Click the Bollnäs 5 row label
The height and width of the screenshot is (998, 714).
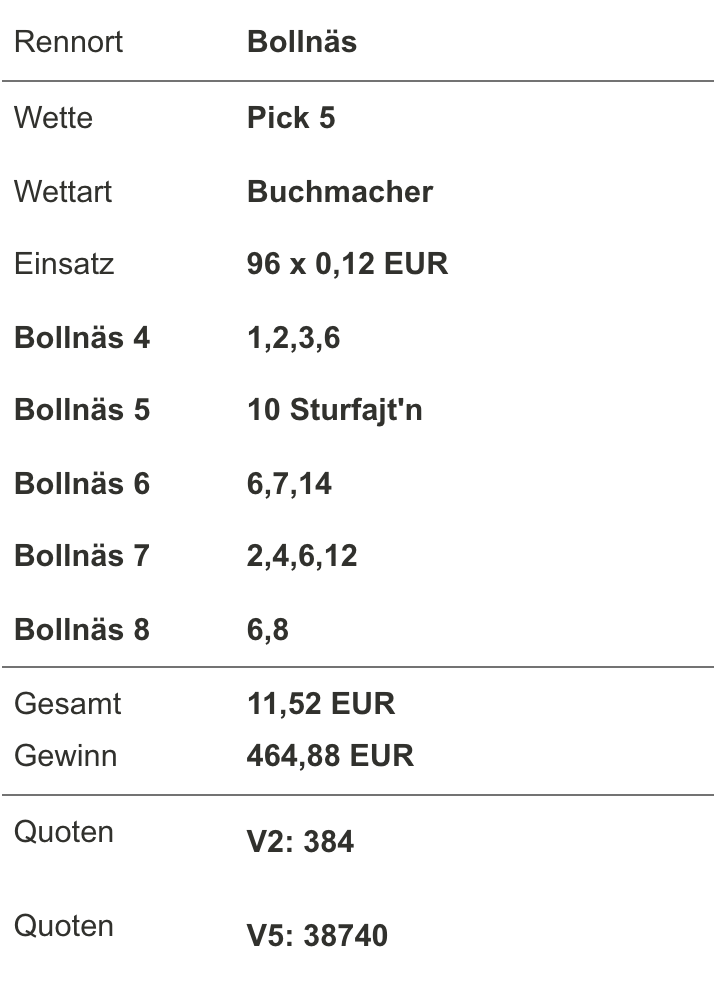pos(82,409)
